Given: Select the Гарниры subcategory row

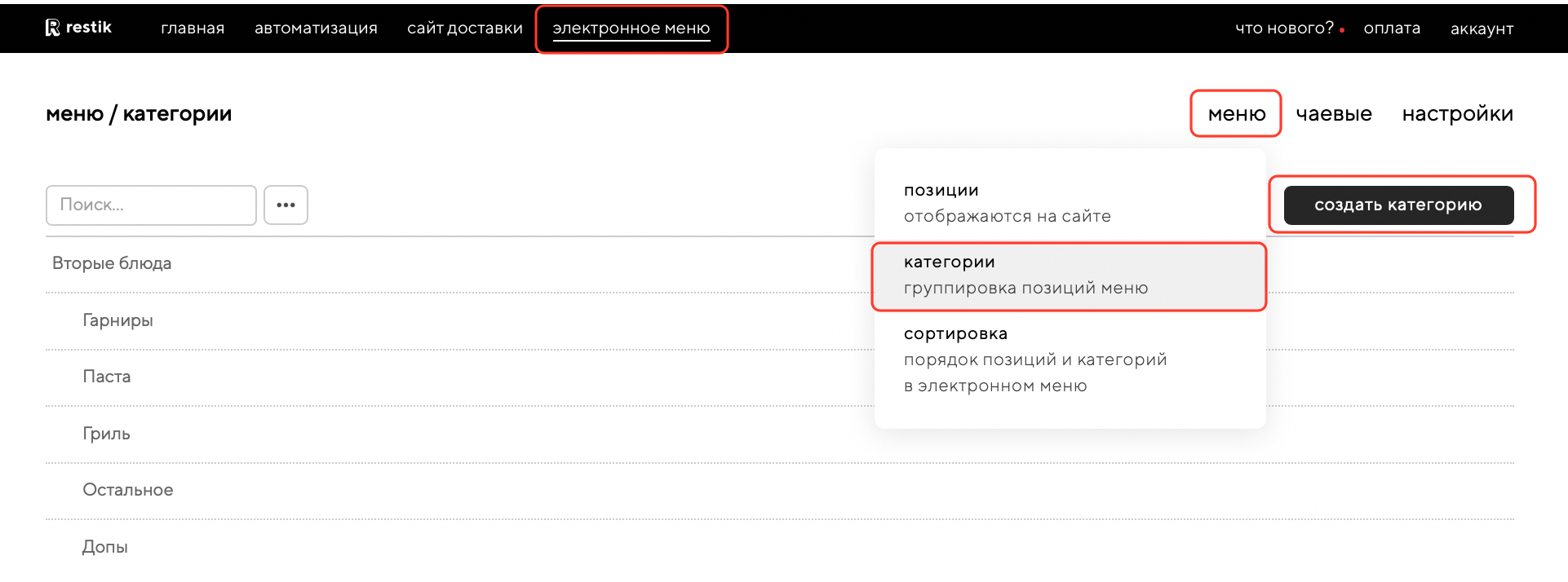Looking at the screenshot, I should (117, 320).
